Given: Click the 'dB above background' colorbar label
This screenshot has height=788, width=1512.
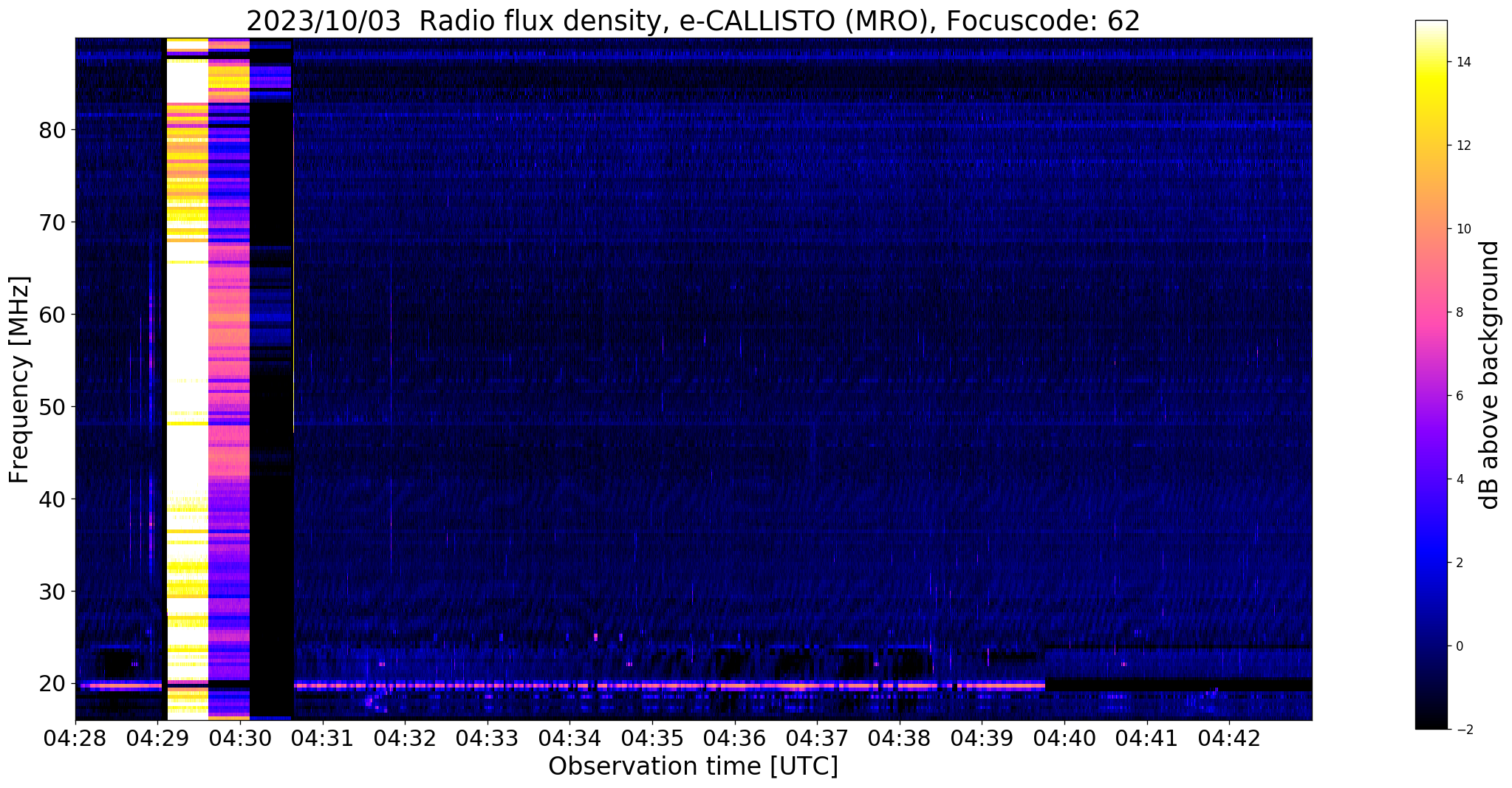Looking at the screenshot, I should point(1490,374).
